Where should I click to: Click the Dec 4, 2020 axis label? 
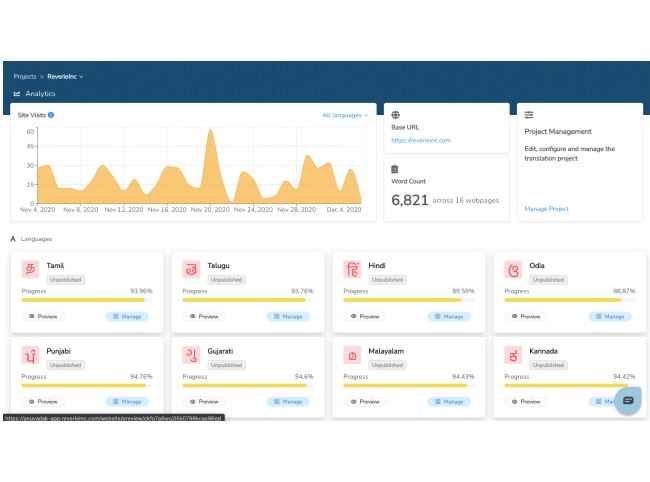(344, 210)
